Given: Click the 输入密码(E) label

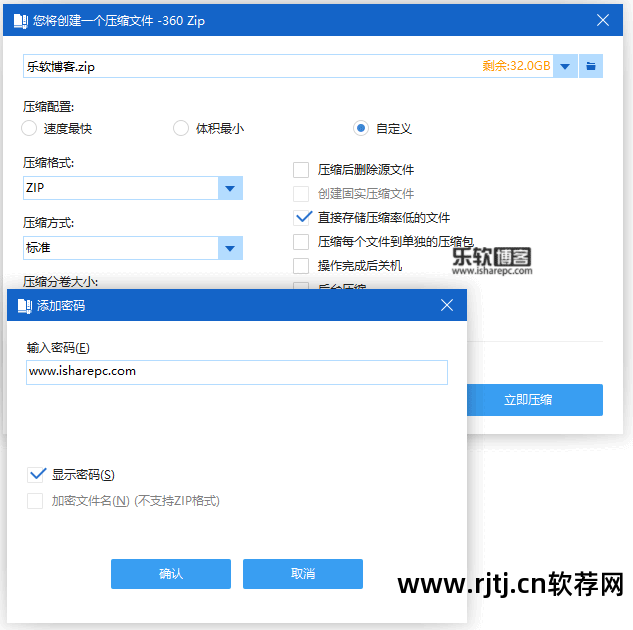Looking at the screenshot, I should coord(58,347).
